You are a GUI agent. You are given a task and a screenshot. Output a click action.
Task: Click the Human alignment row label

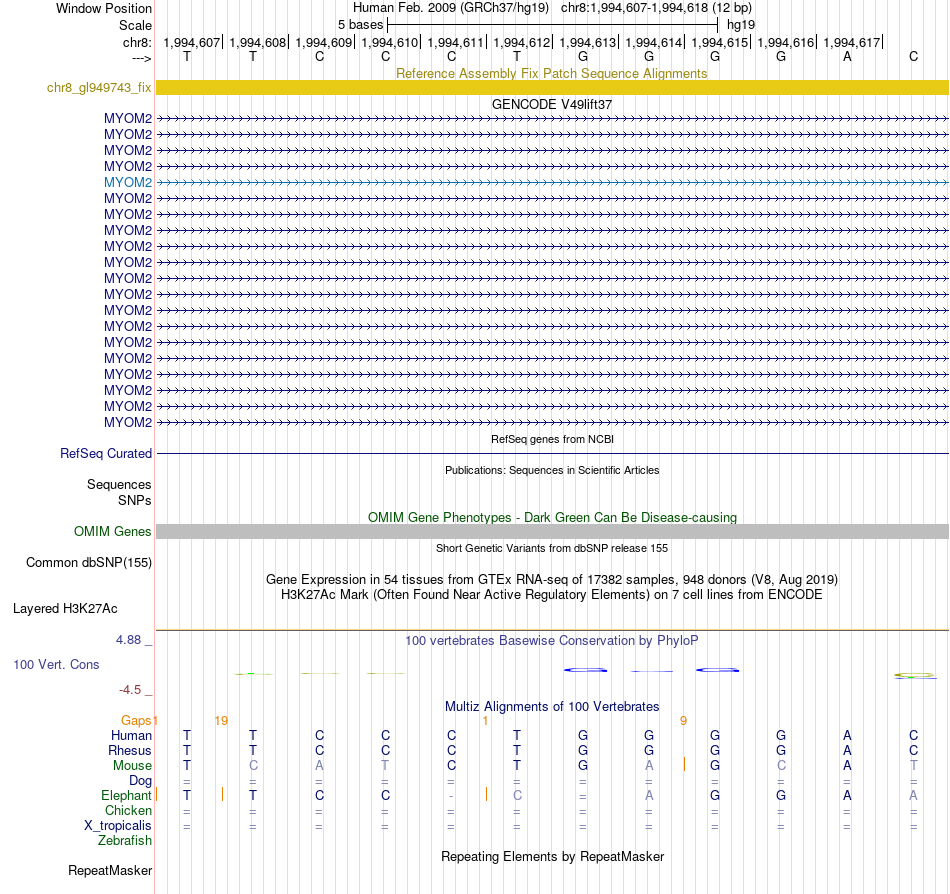[x=131, y=735]
